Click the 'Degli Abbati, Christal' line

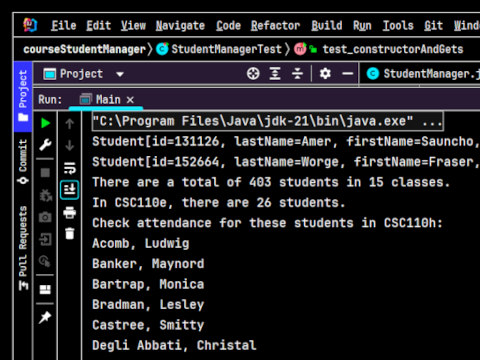point(174,345)
